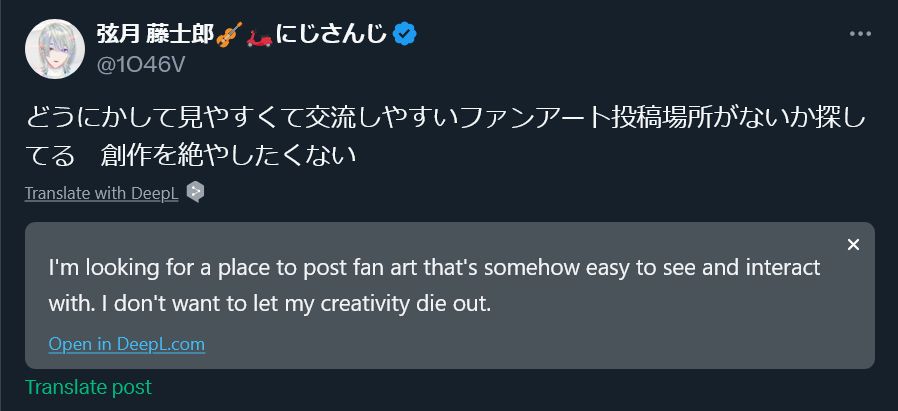The width and height of the screenshot is (898, 411).
Task: Click the violin emoji in display name
Action: pyautogui.click(x=230, y=35)
